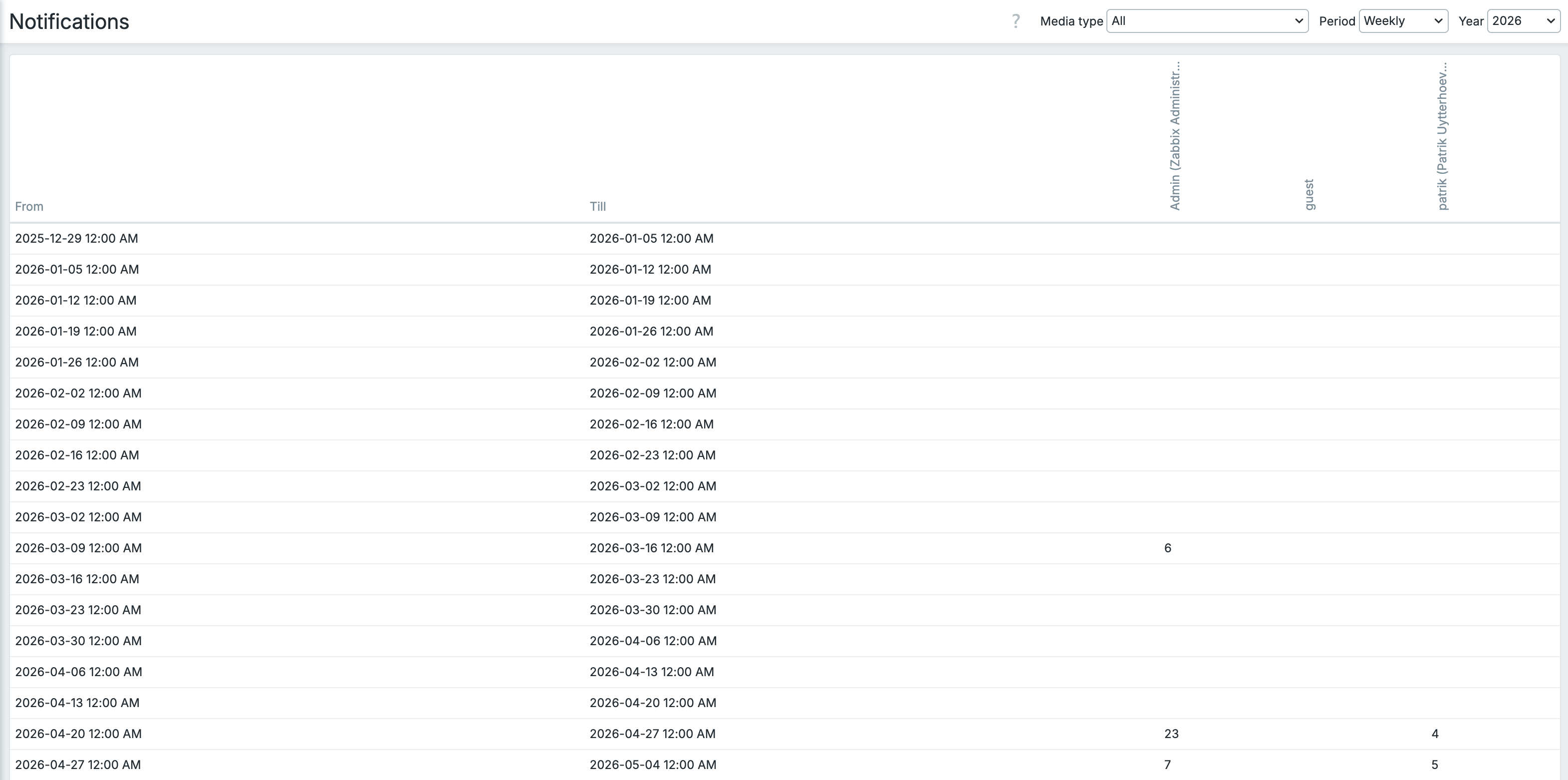Click the From column header

coord(29,206)
